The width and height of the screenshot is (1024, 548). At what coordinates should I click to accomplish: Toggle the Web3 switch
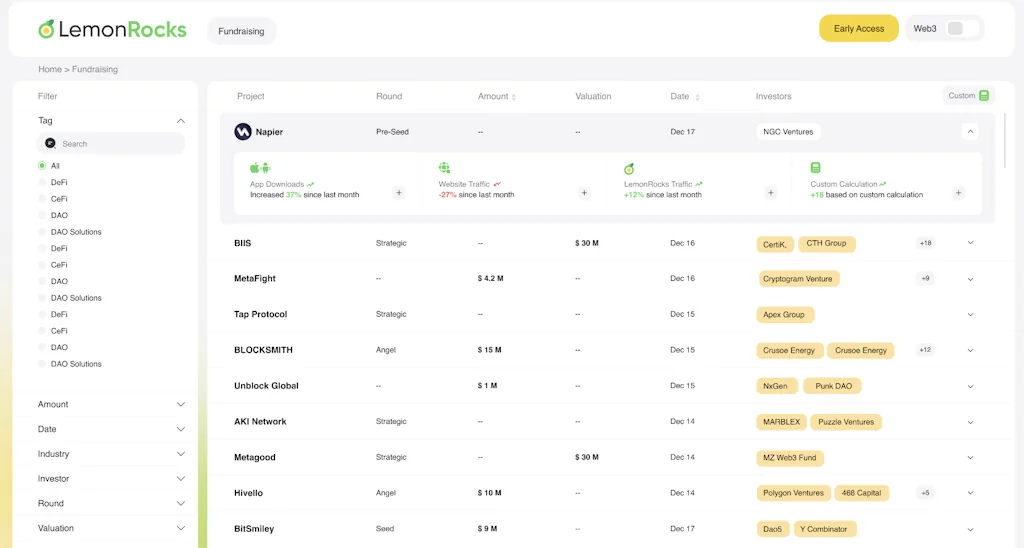(962, 29)
